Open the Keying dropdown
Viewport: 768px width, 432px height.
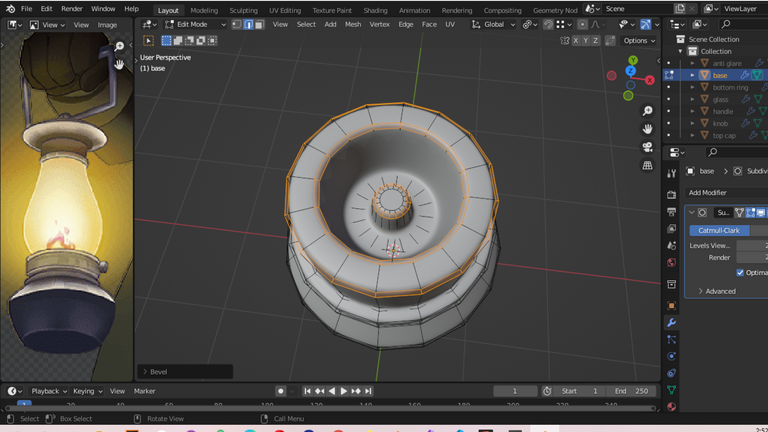[x=88, y=391]
